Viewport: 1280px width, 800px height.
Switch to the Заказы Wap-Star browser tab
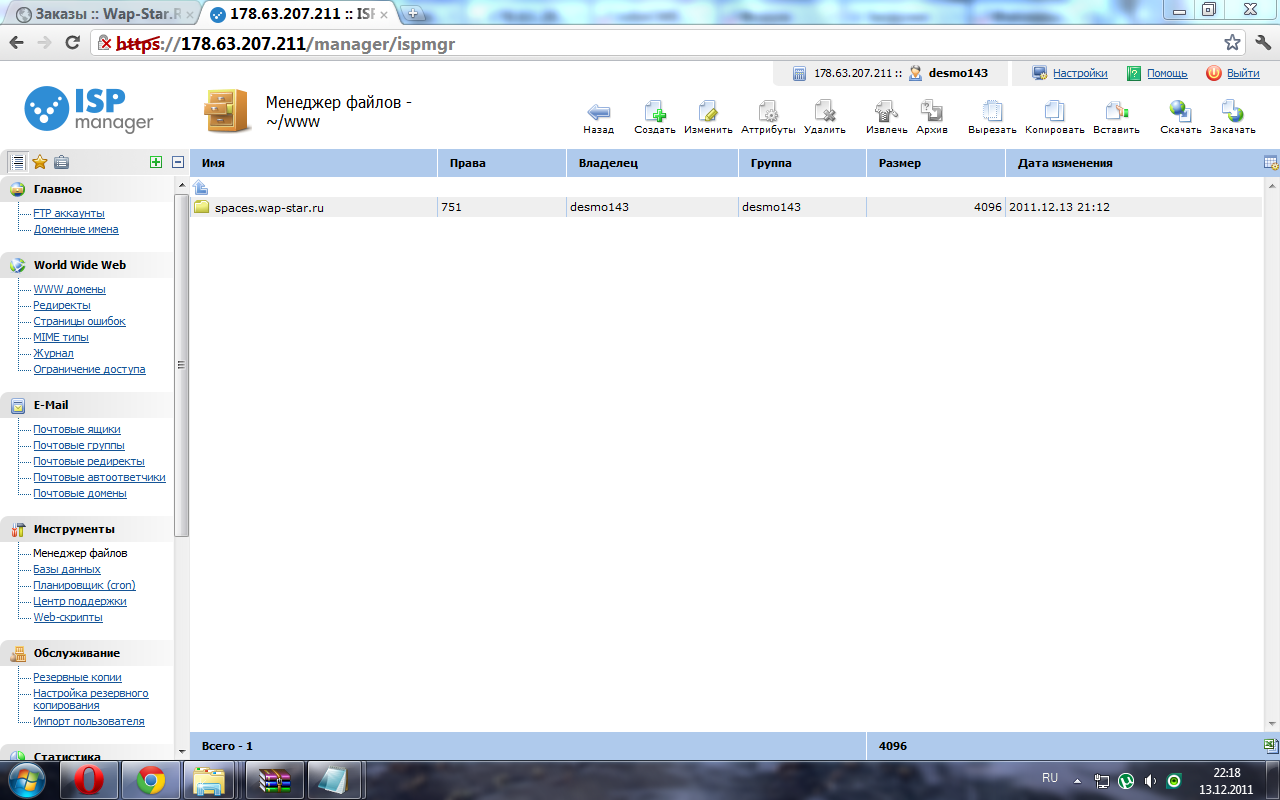(100, 15)
